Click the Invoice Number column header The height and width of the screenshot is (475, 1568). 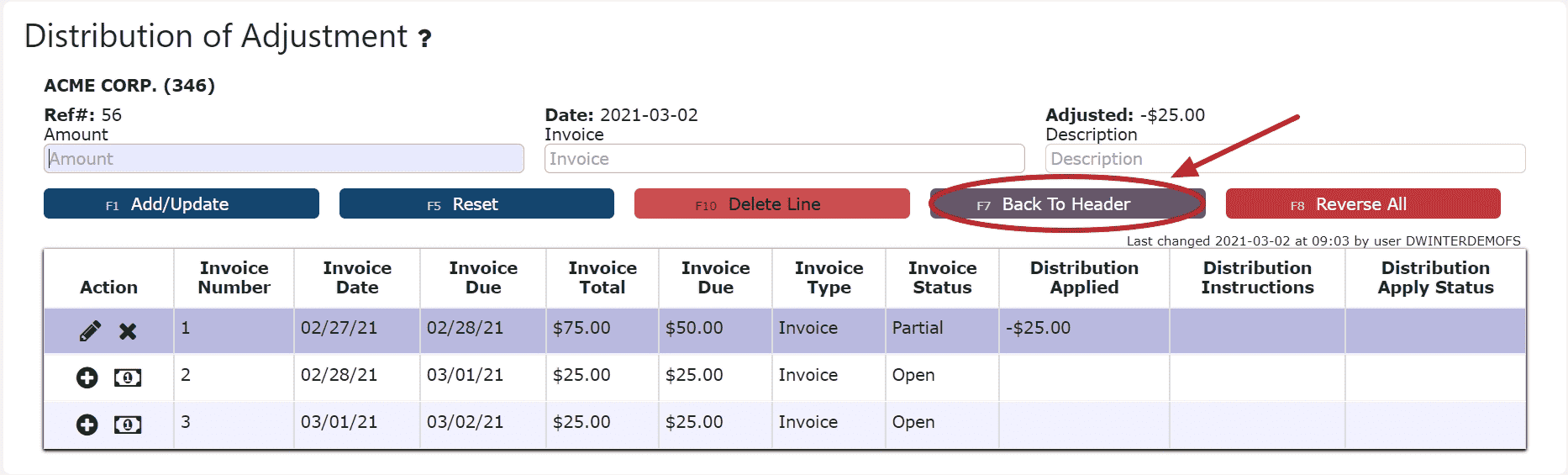pos(234,277)
